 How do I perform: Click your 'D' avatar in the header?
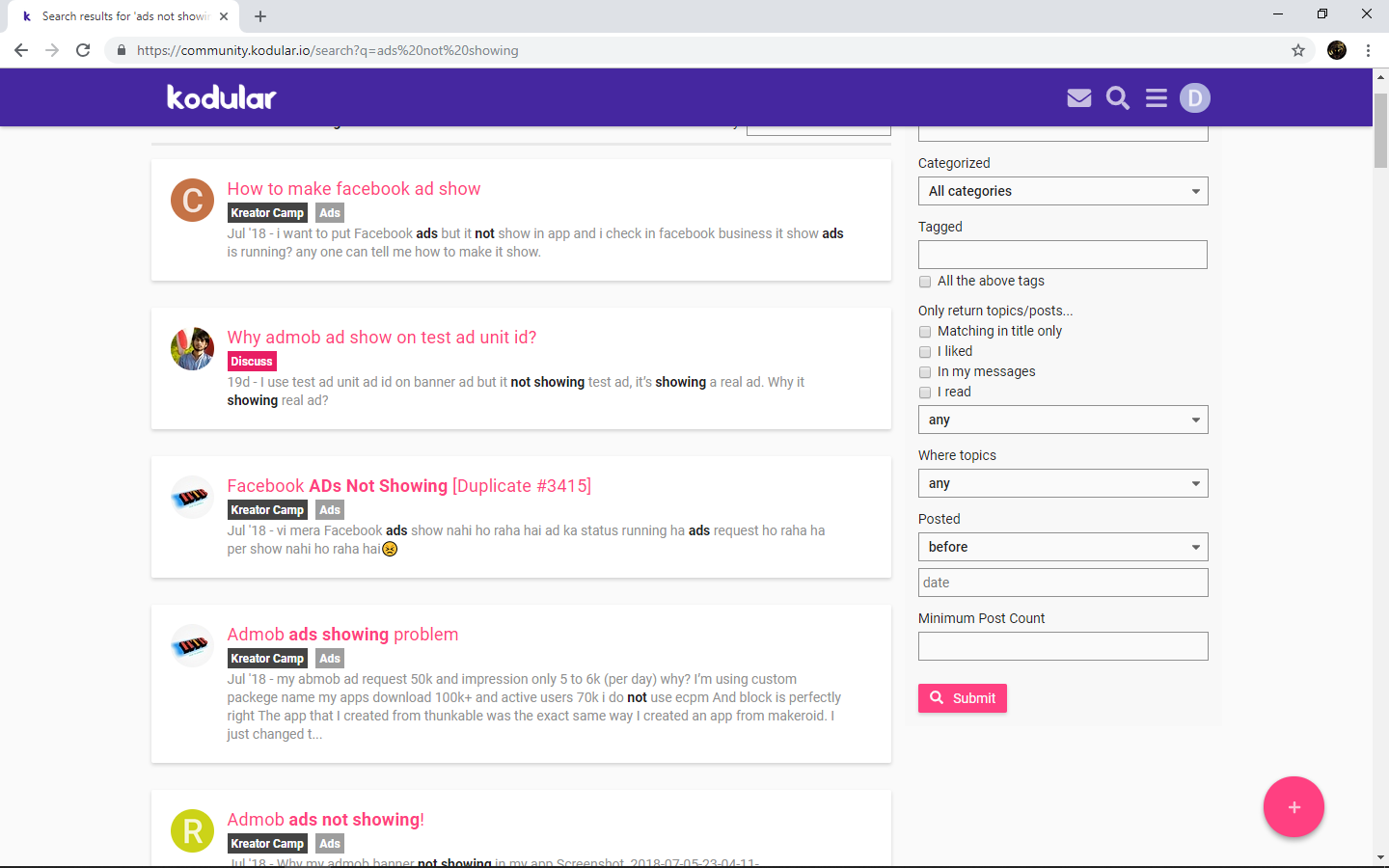point(1194,97)
